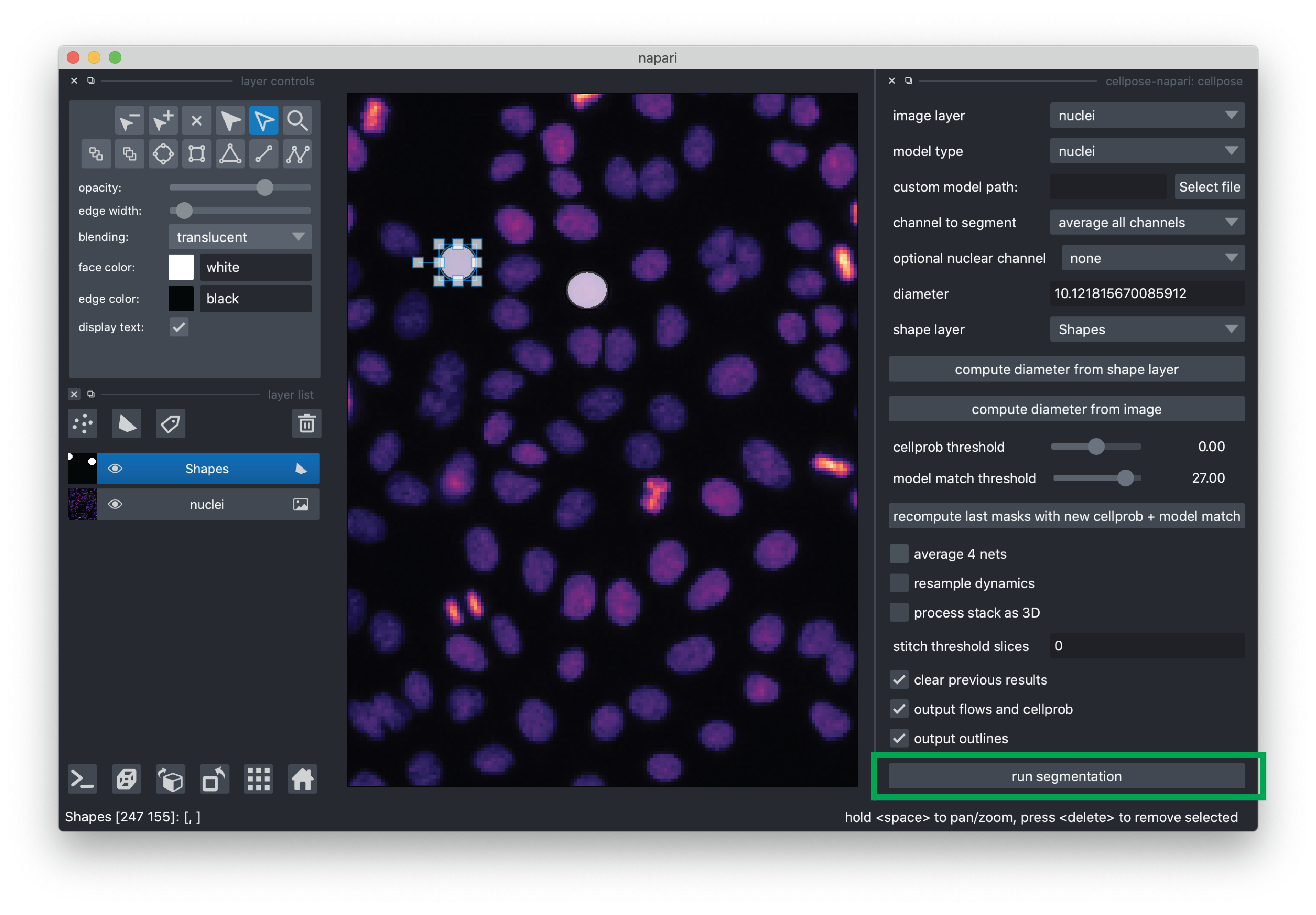
Task: Uncheck output outlines option
Action: pyautogui.click(x=899, y=739)
